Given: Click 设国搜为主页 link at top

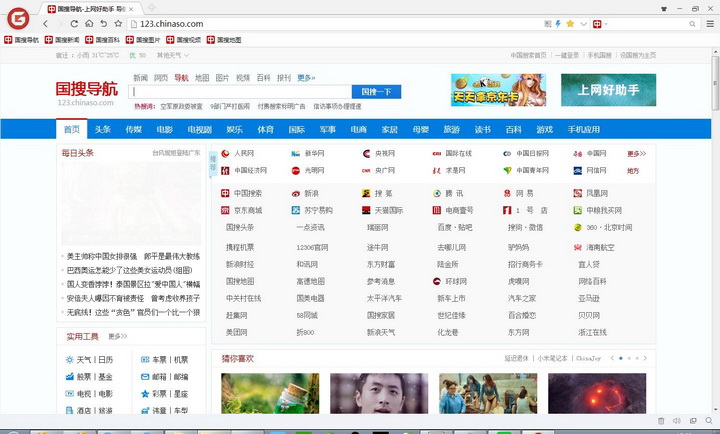Looking at the screenshot, I should click(638, 56).
